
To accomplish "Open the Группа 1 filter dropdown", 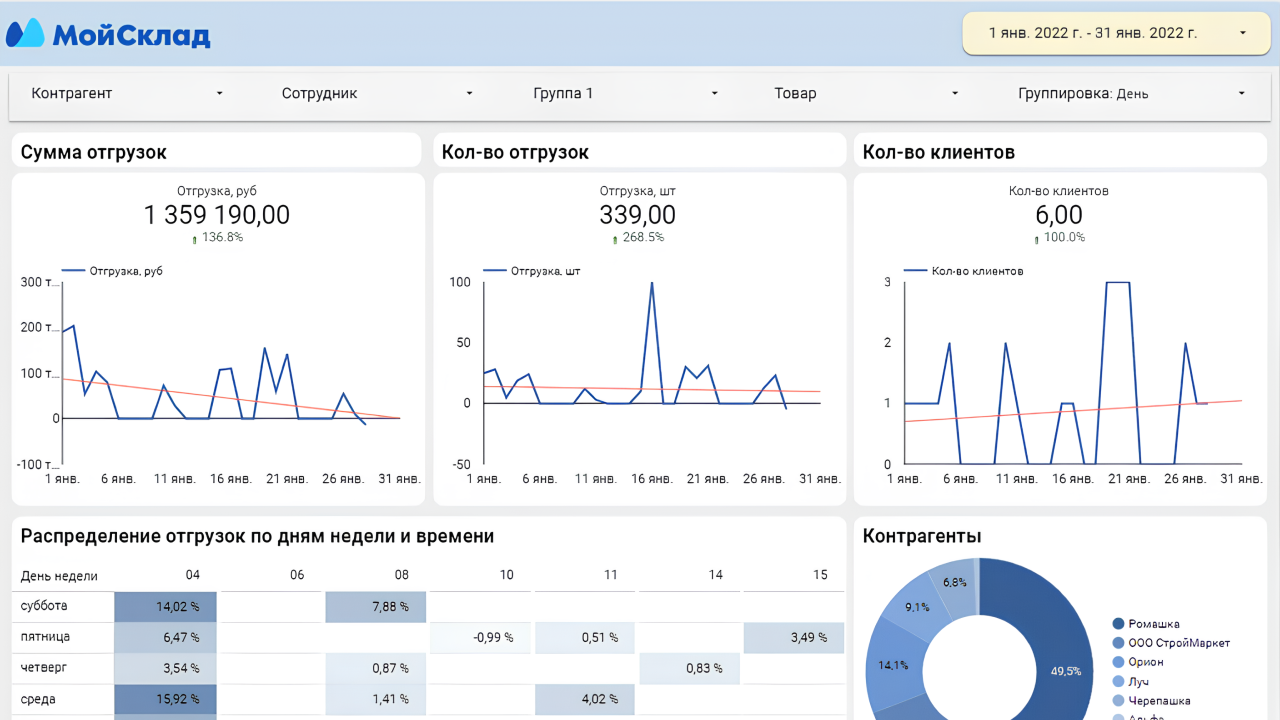I will point(626,93).
